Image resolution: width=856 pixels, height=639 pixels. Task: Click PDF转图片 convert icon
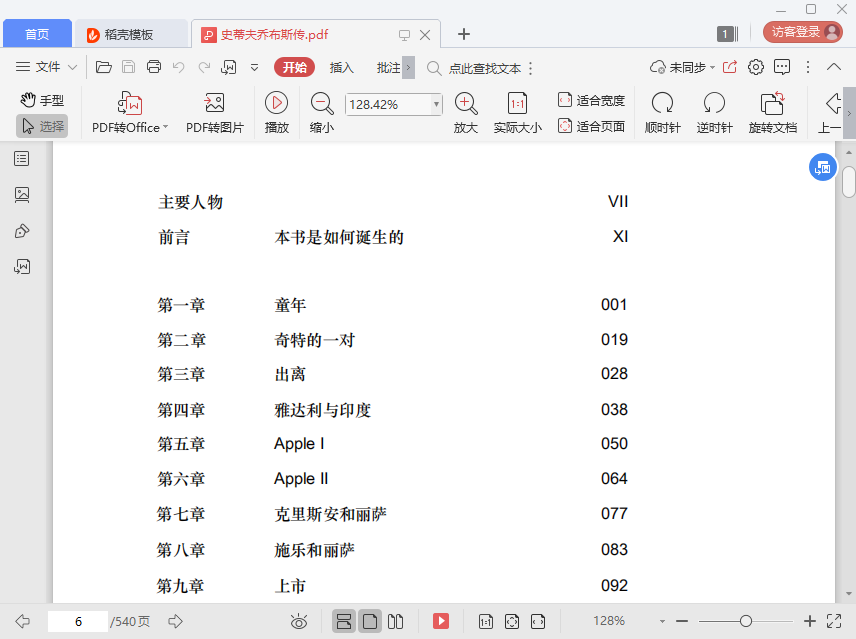click(215, 113)
